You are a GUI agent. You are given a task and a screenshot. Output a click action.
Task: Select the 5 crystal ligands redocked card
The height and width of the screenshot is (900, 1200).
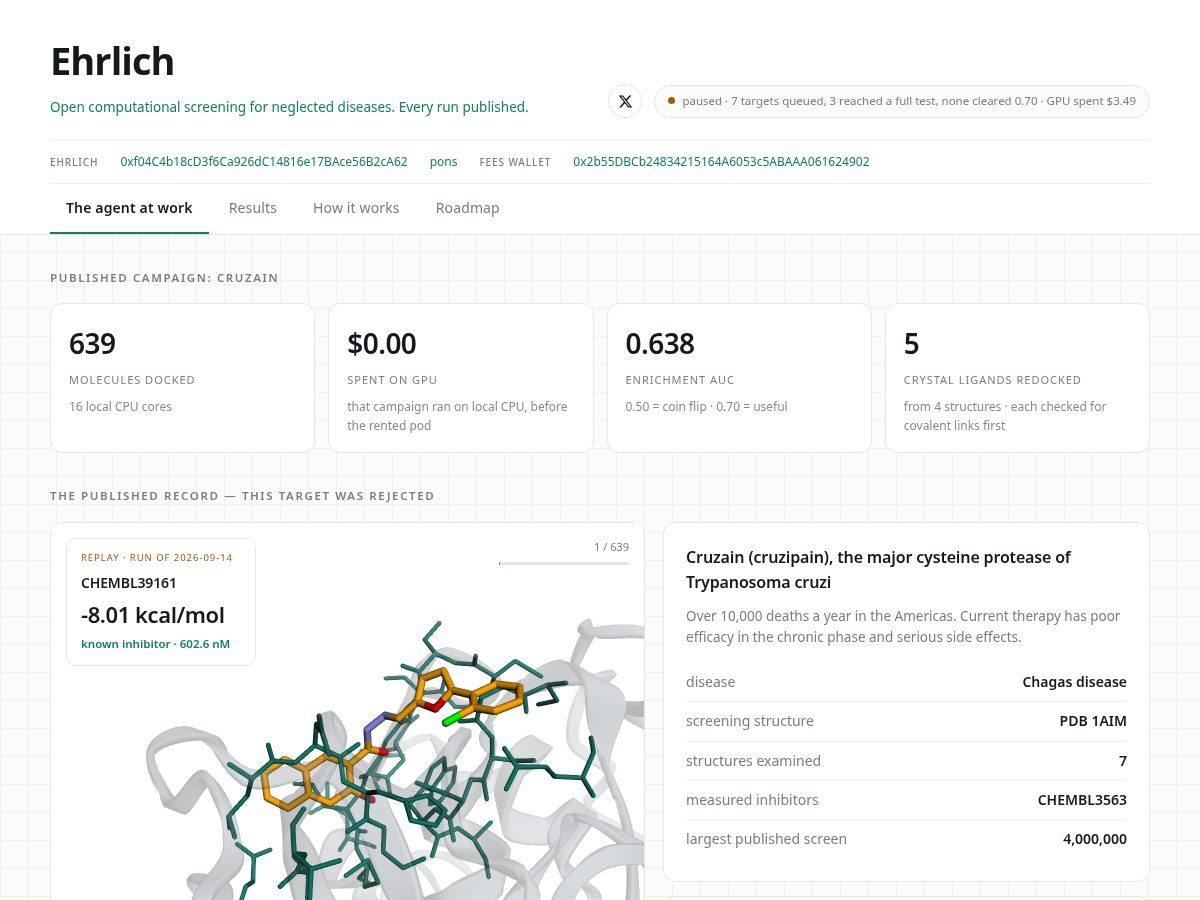1017,378
